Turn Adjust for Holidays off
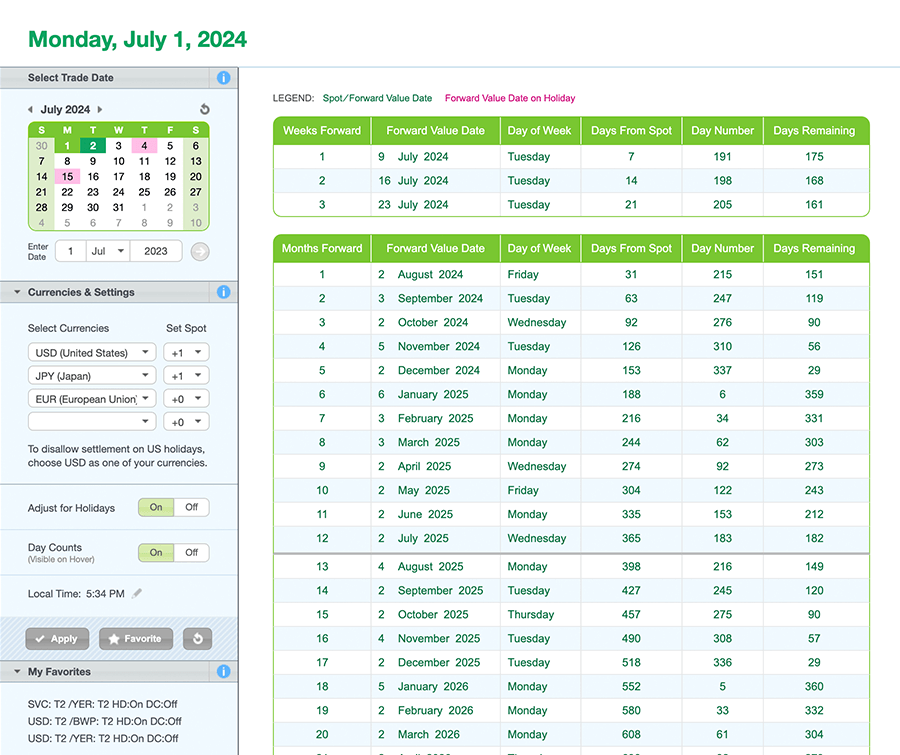This screenshot has width=900, height=755. coord(191,508)
